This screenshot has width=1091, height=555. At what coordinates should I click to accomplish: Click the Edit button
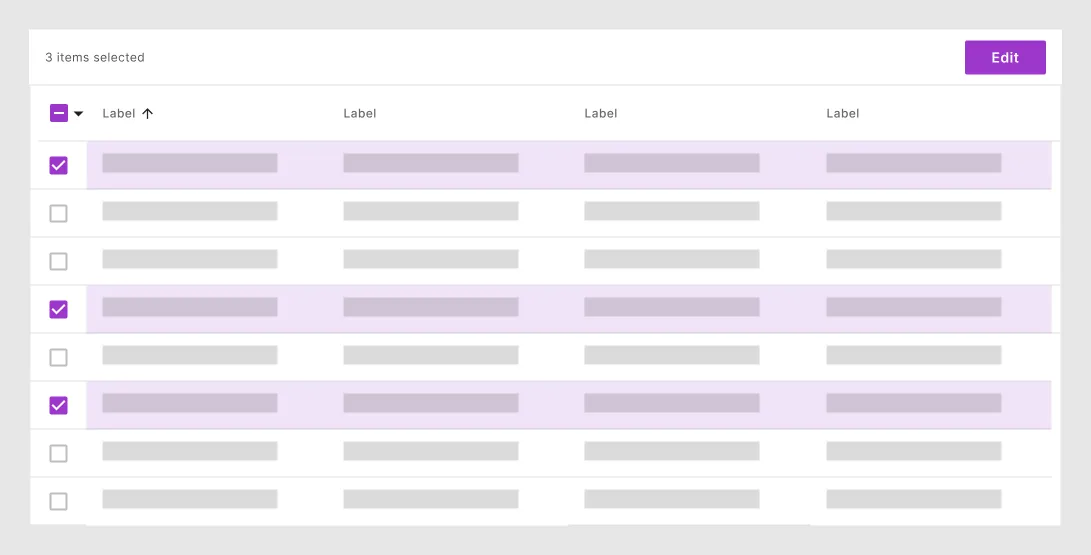tap(1005, 58)
